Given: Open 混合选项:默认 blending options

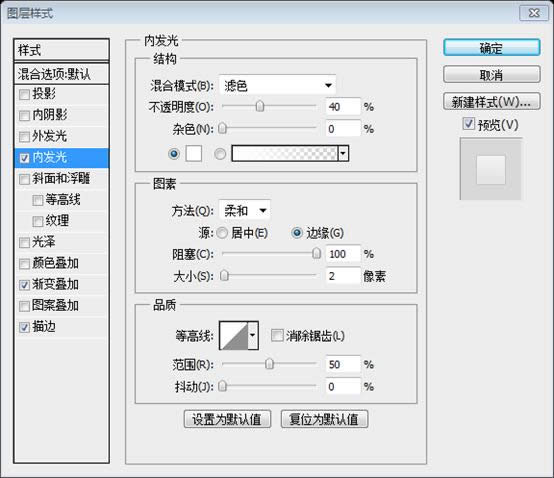Looking at the screenshot, I should (x=61, y=74).
